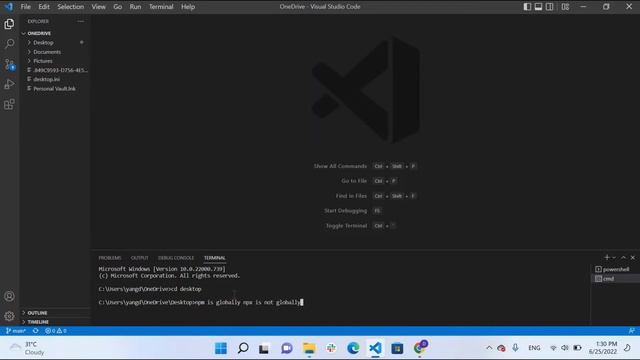Screen dimensions: 640x360
Task: Open the weather widget showing Cloudy
Action: pos(27,348)
